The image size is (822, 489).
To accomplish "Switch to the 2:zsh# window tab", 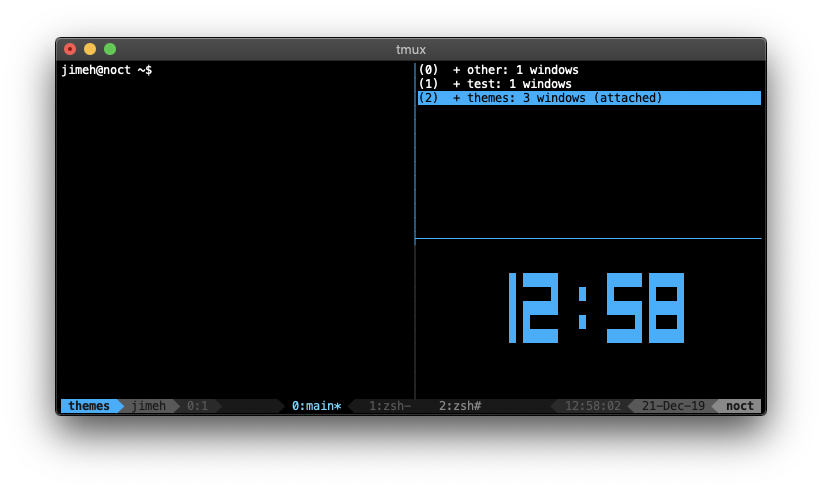I will pos(460,406).
